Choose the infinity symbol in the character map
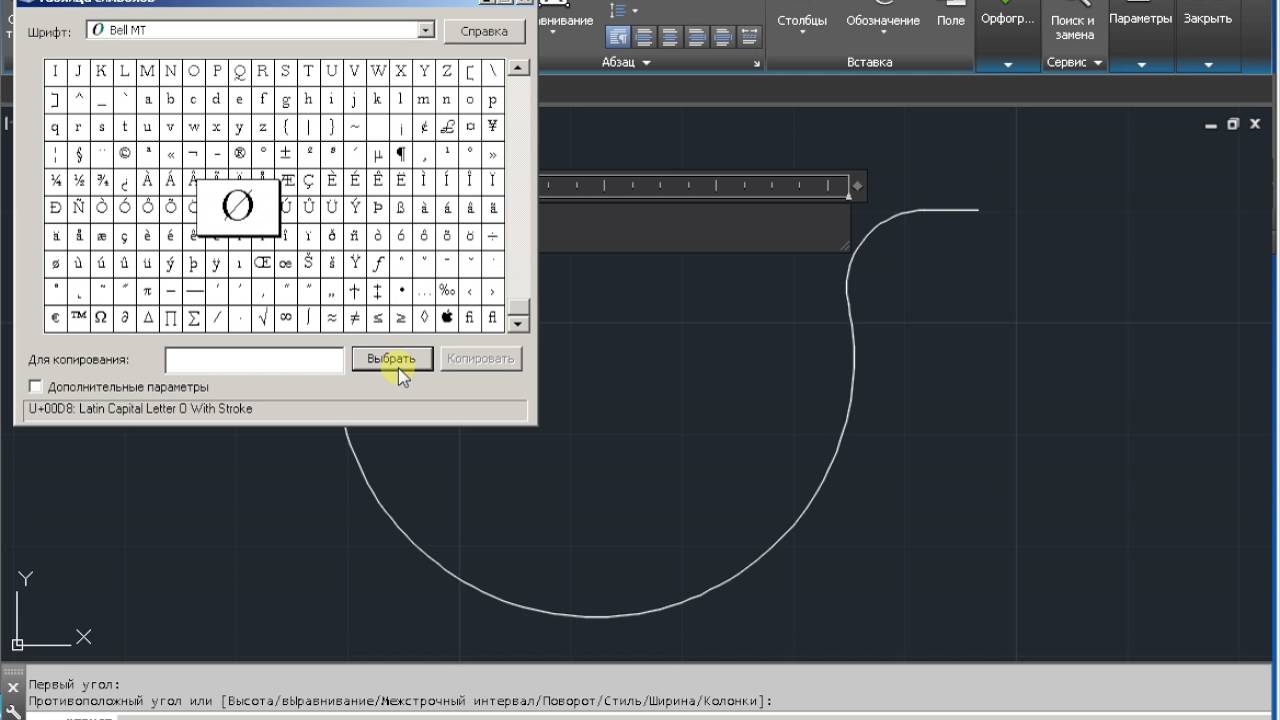This screenshot has width=1280, height=720. click(x=286, y=318)
